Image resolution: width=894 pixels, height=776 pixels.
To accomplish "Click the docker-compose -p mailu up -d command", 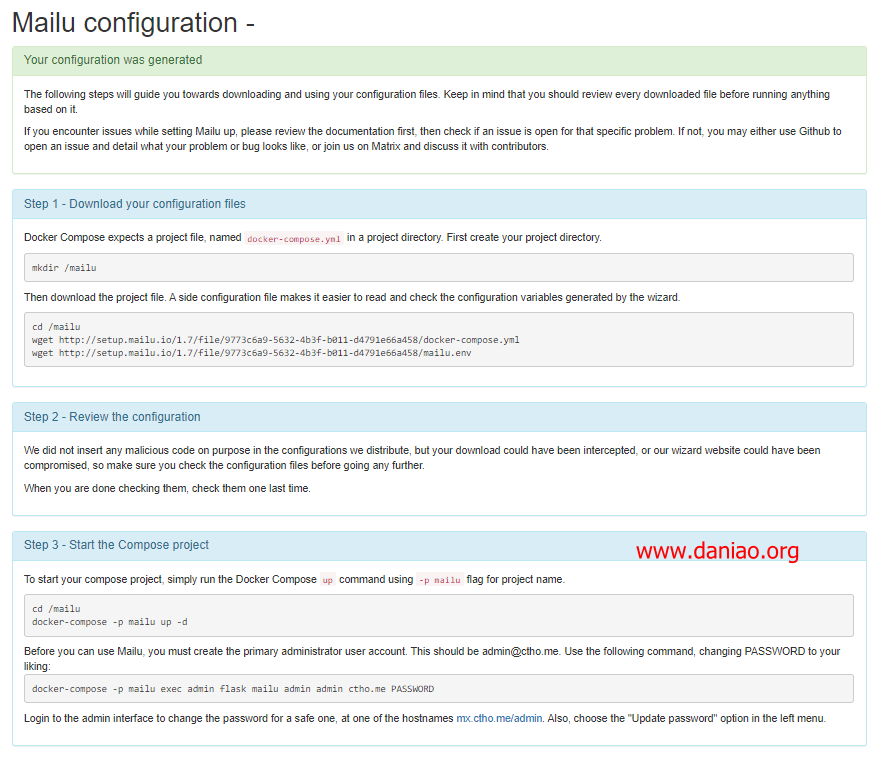I will click(109, 622).
